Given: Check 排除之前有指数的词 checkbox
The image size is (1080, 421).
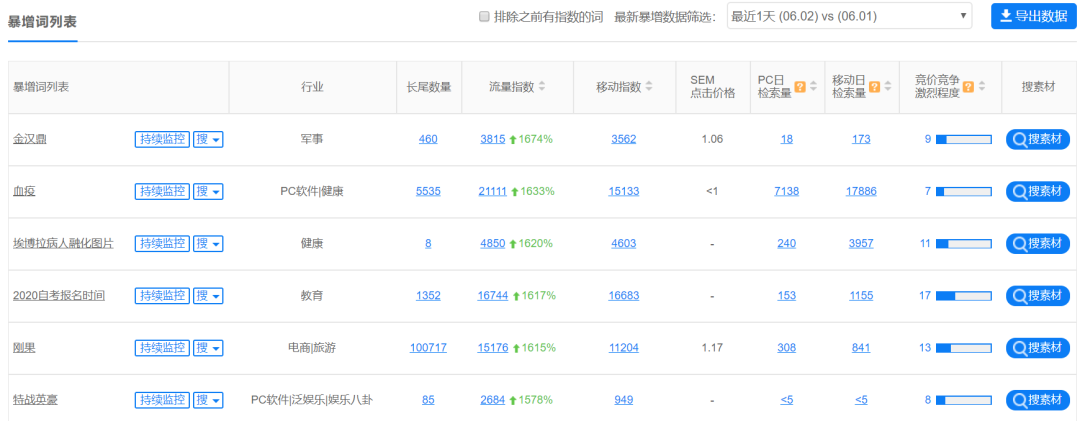Looking at the screenshot, I should pyautogui.click(x=484, y=17).
